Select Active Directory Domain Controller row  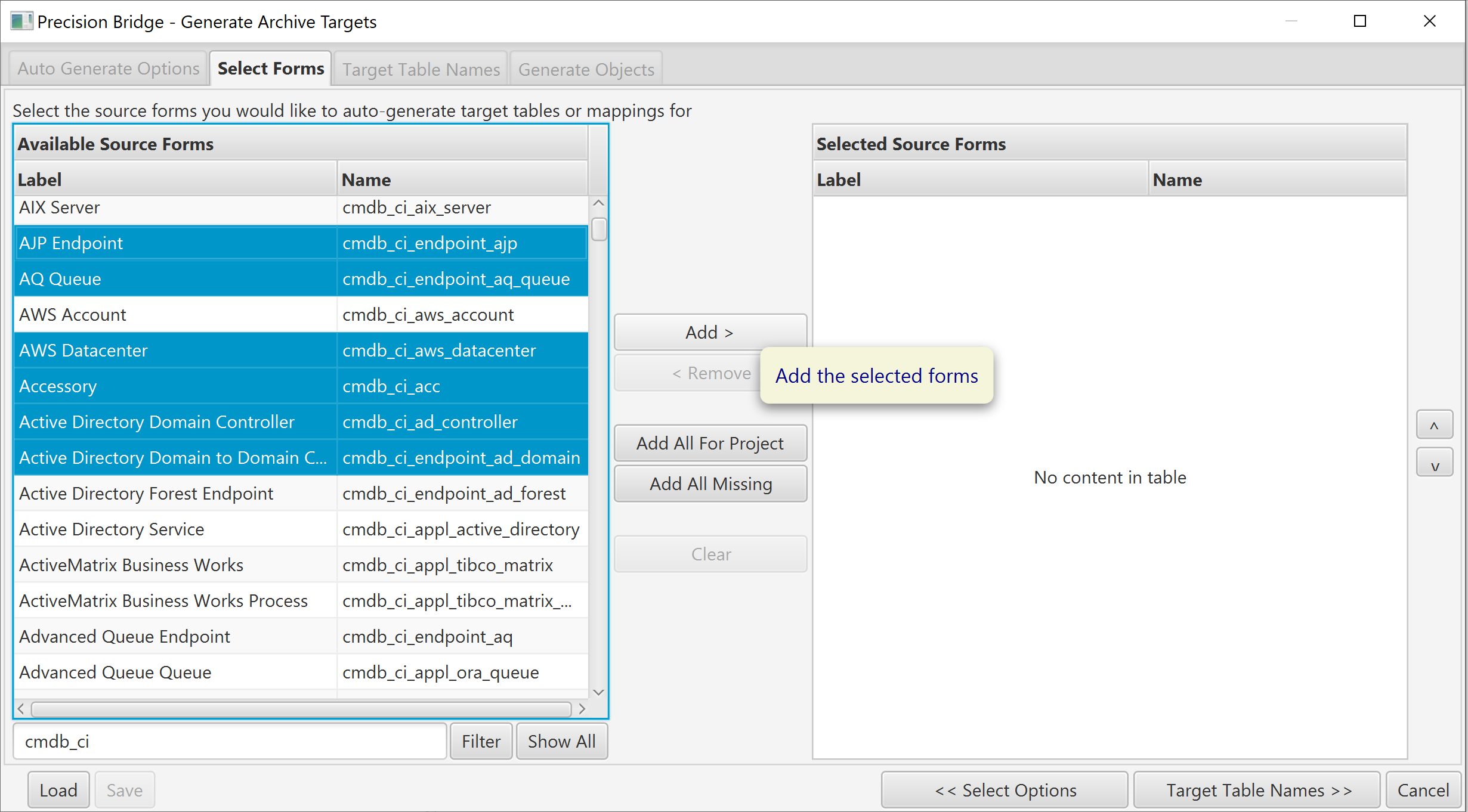pyautogui.click(x=301, y=422)
